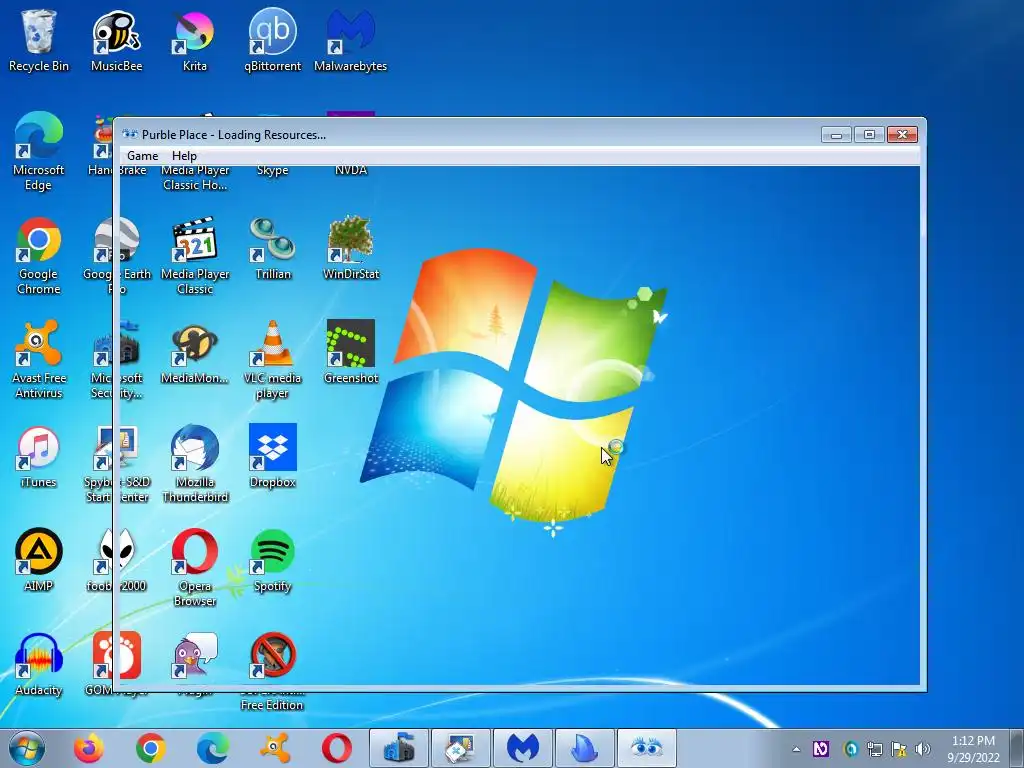This screenshot has width=1024, height=768.
Task: Select the VLC media player cone icon
Action: (272, 344)
